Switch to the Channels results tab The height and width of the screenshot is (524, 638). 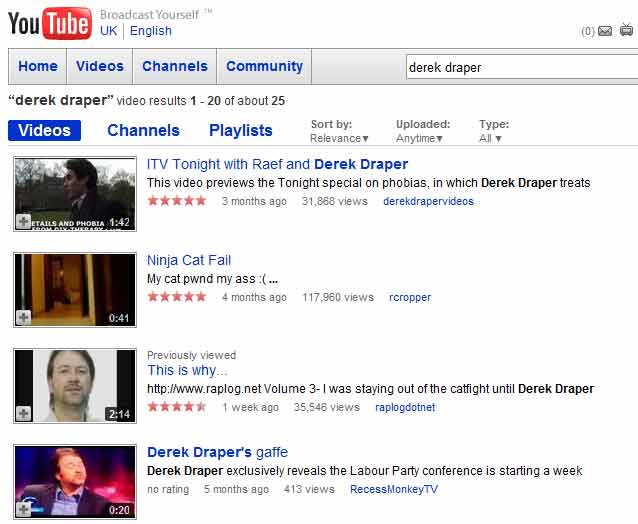click(x=143, y=130)
